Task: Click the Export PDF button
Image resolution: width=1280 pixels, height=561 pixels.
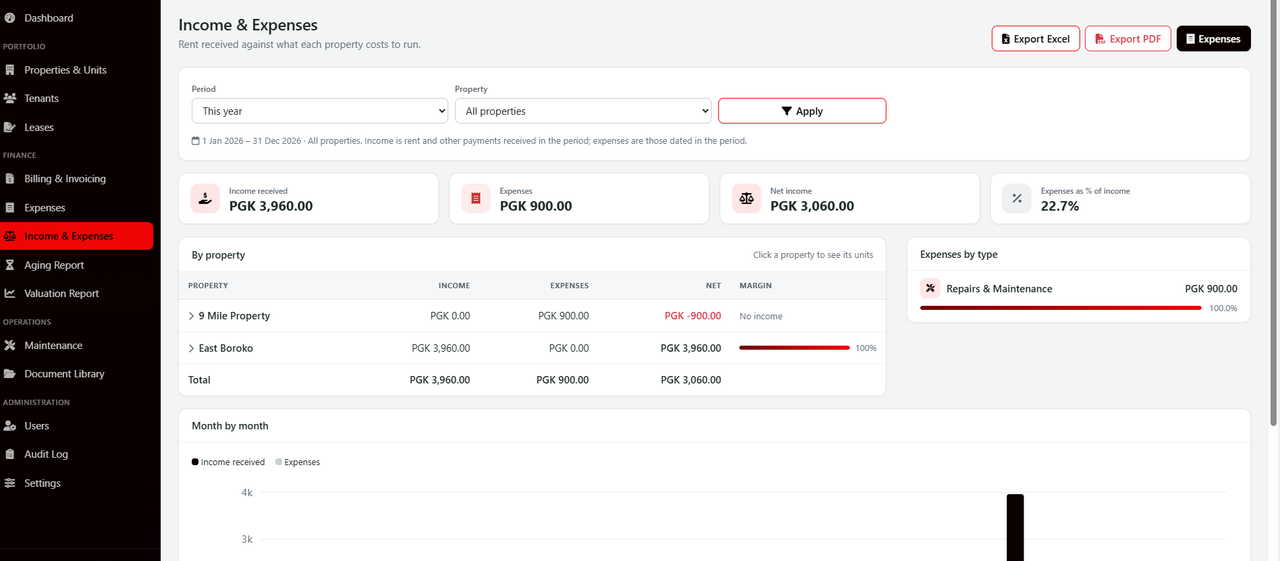Action: (x=1128, y=39)
